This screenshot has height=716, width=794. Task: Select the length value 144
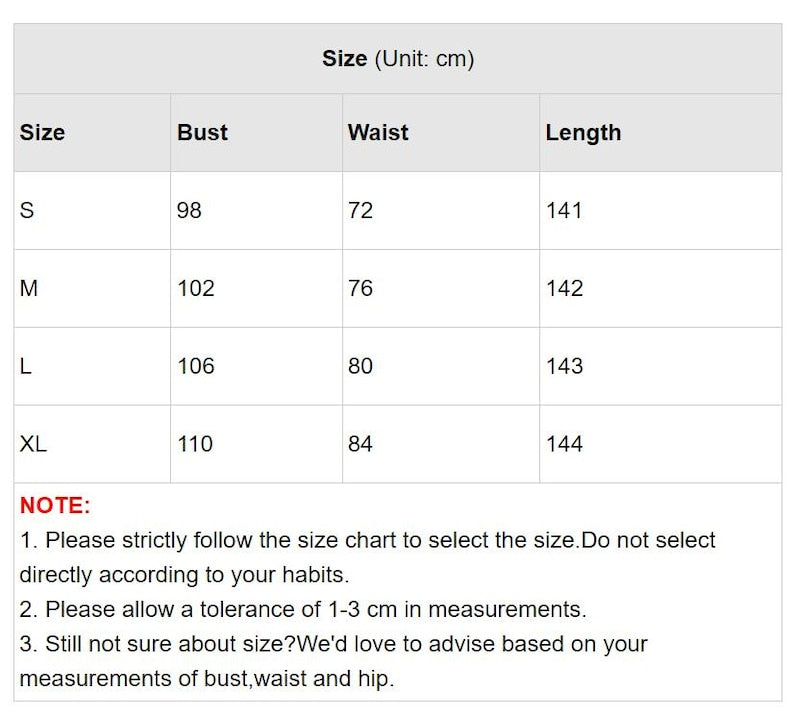point(564,444)
